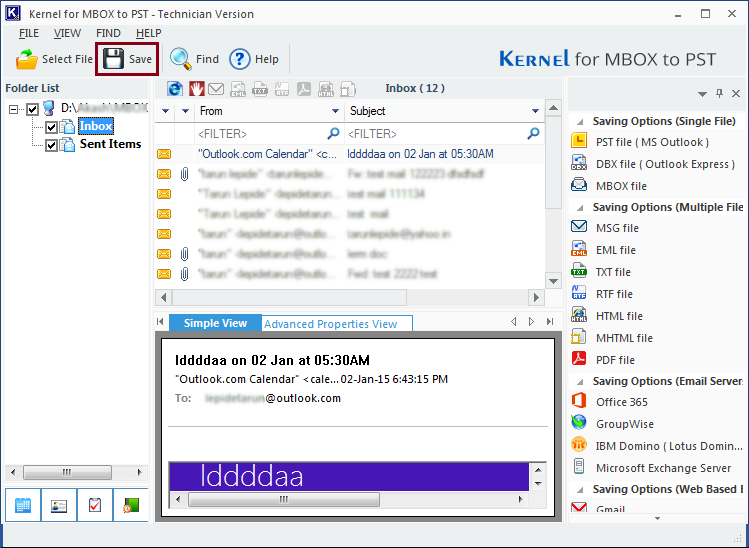Screen dimensions: 749x548
Task: Open the journal icon at bottom left
Action: point(131,505)
